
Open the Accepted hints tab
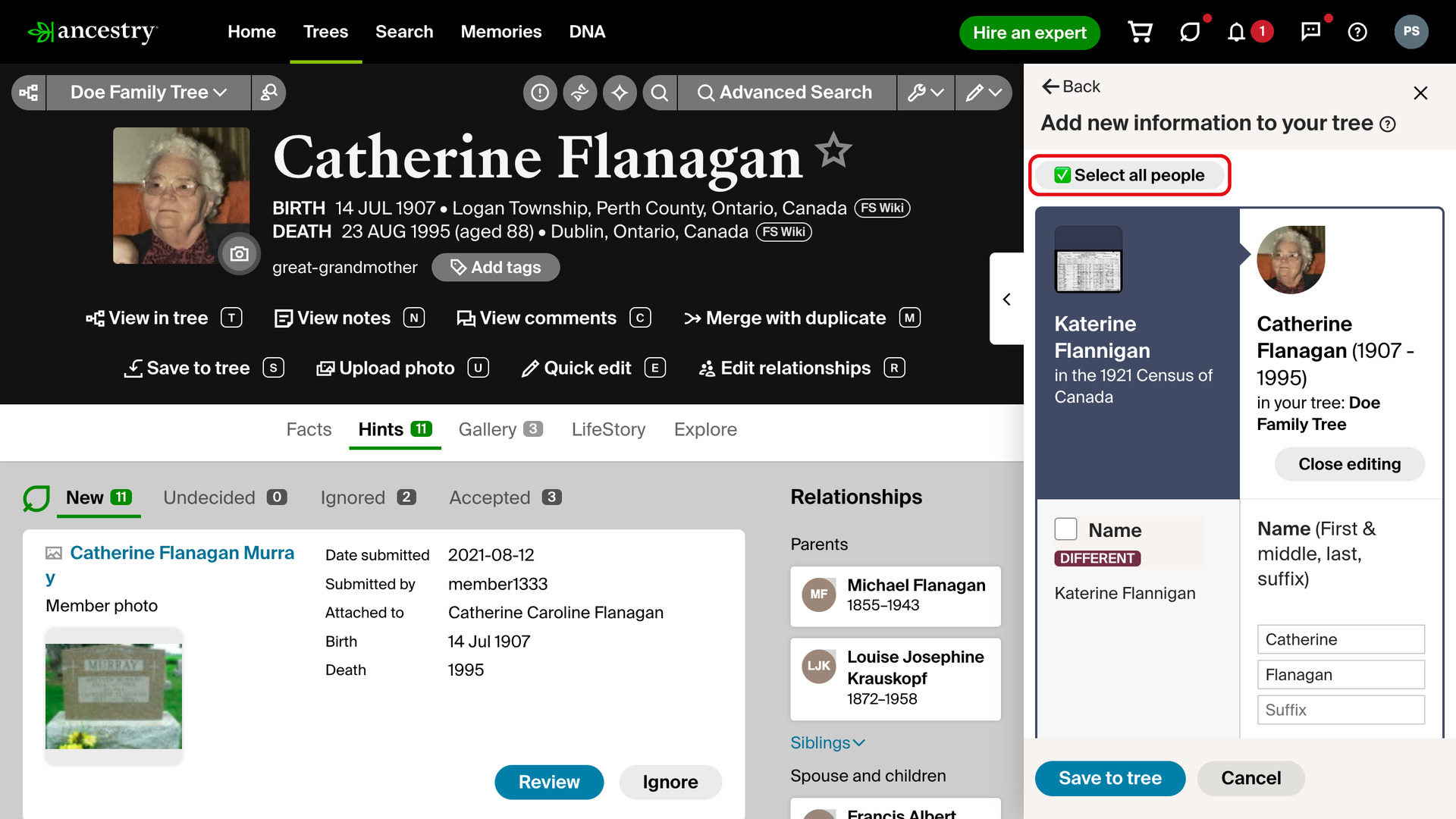505,497
